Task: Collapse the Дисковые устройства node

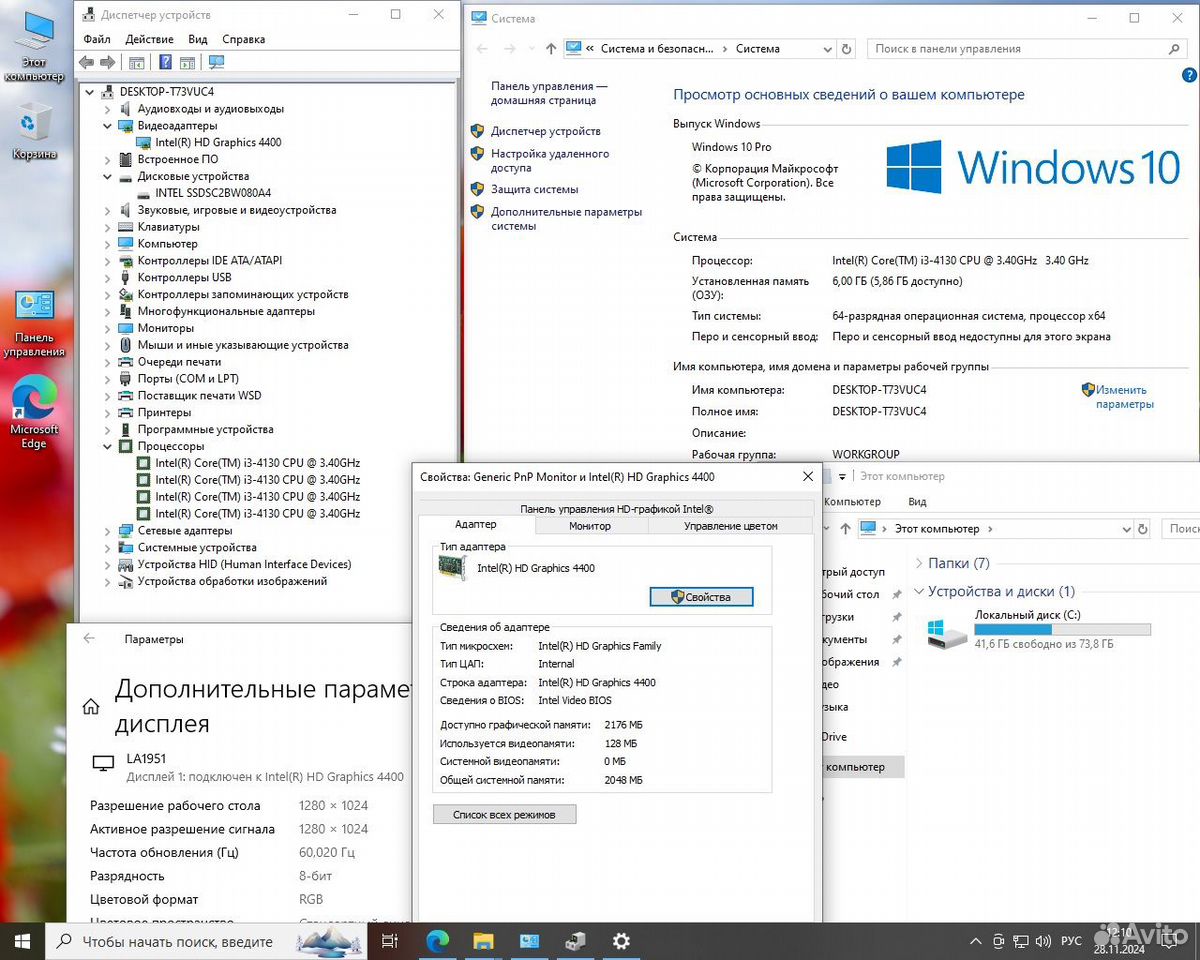Action: pos(108,176)
